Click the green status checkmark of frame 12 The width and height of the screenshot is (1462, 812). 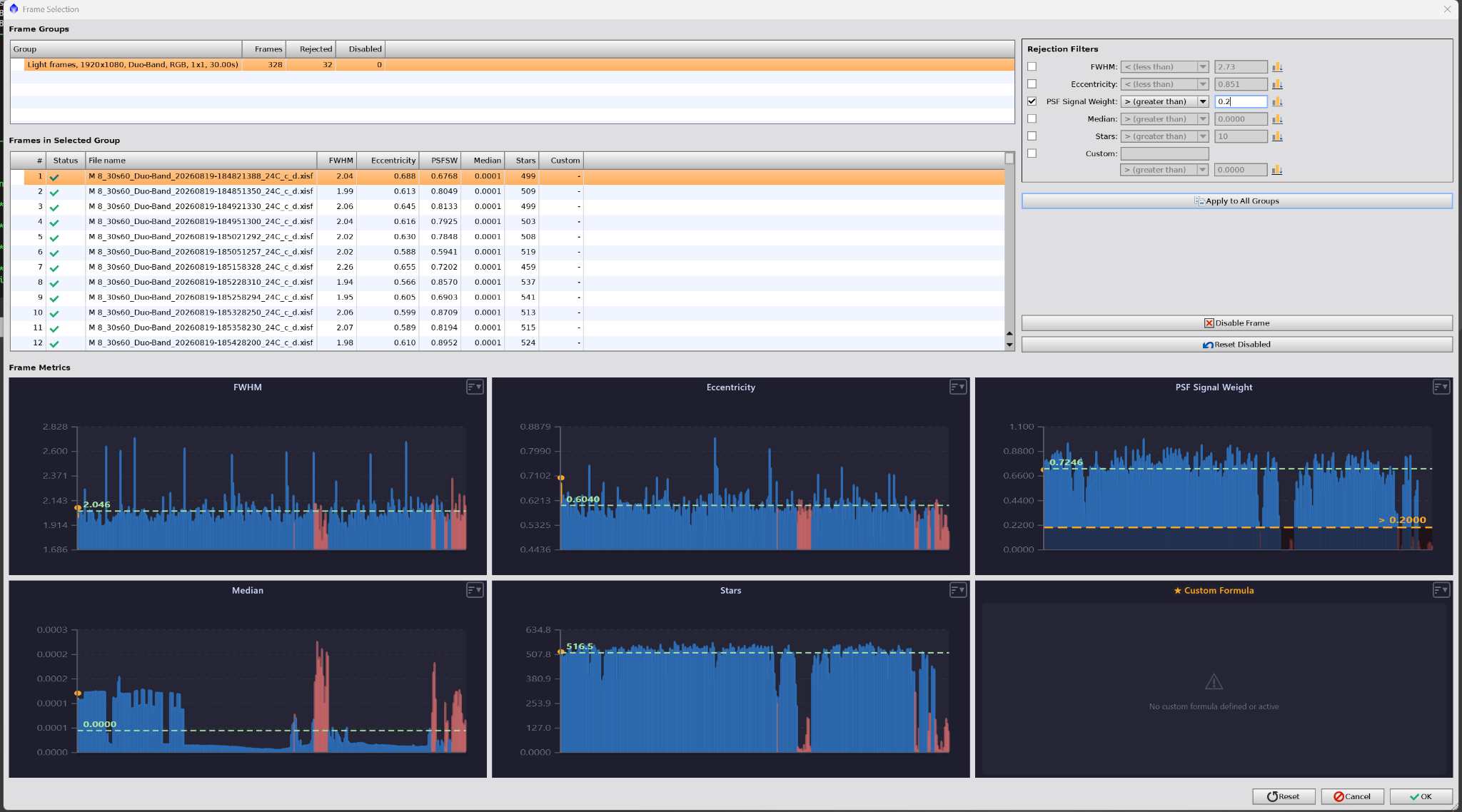(54, 344)
